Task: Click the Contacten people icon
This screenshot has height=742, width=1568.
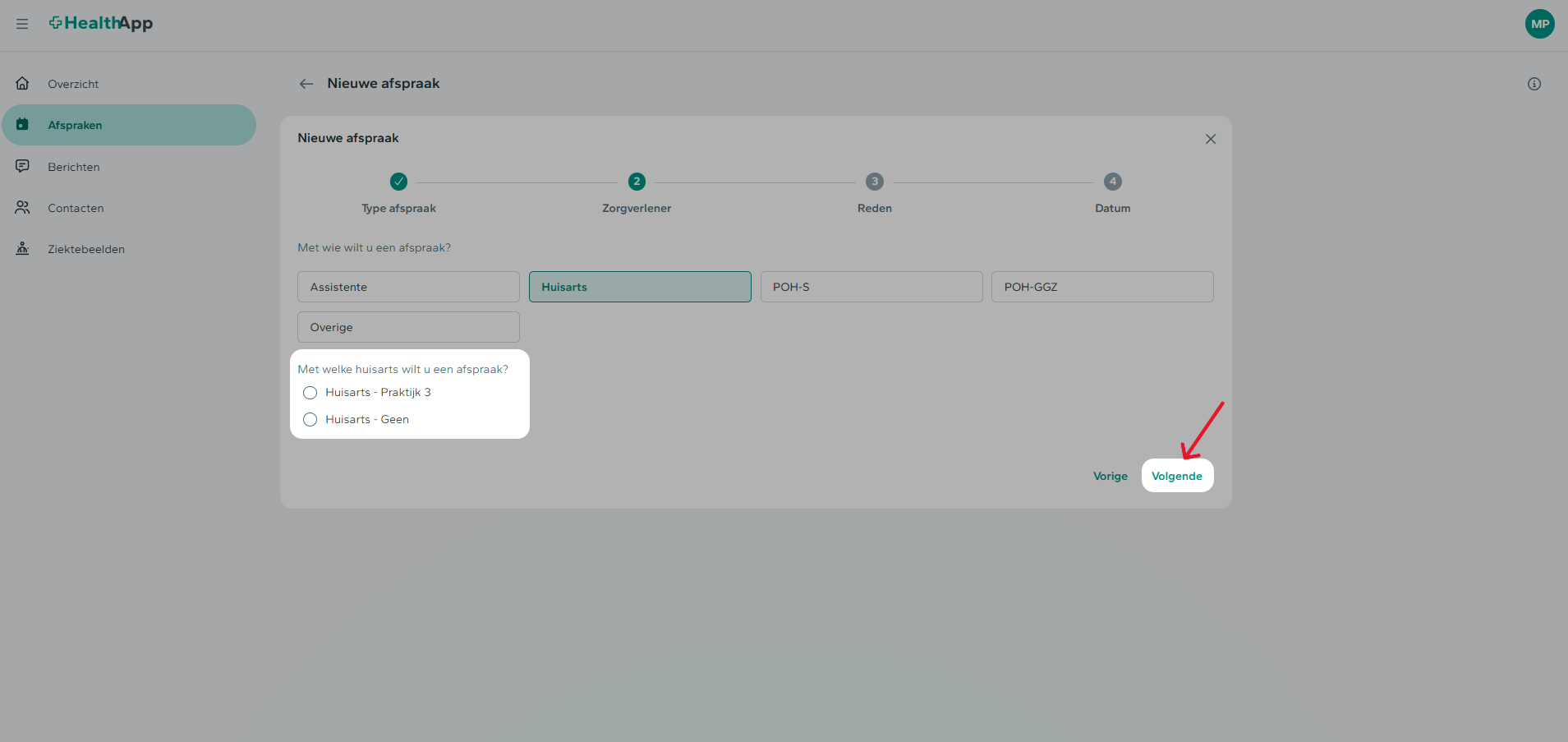Action: point(22,207)
